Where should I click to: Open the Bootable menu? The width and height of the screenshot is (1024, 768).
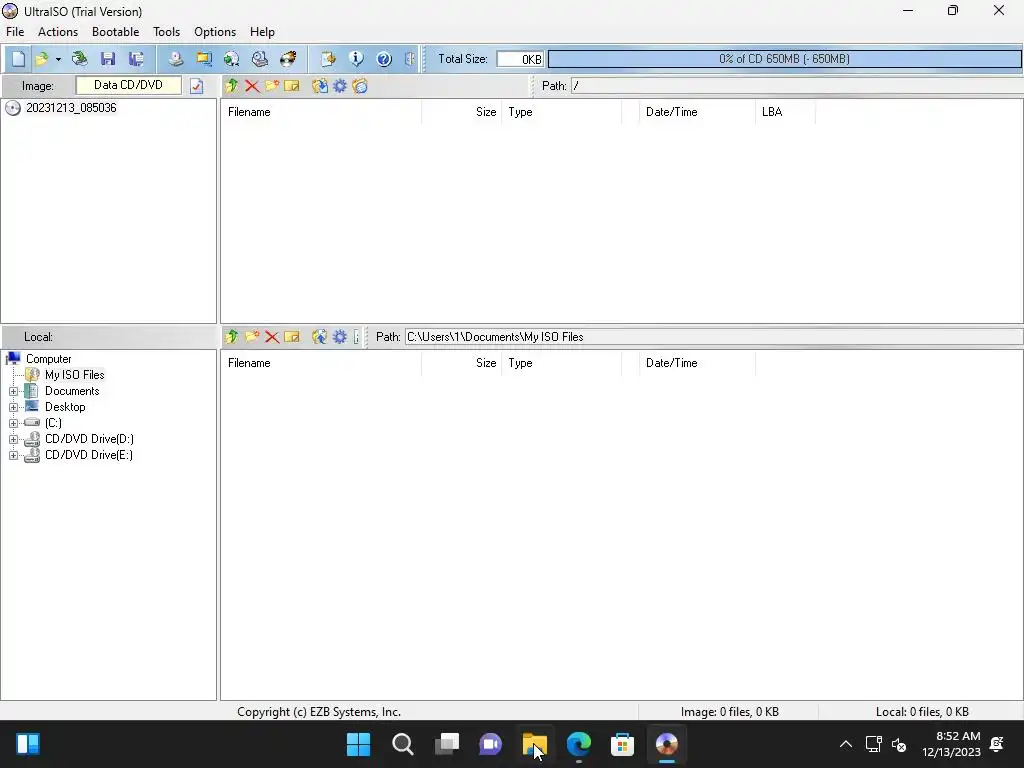coord(116,32)
